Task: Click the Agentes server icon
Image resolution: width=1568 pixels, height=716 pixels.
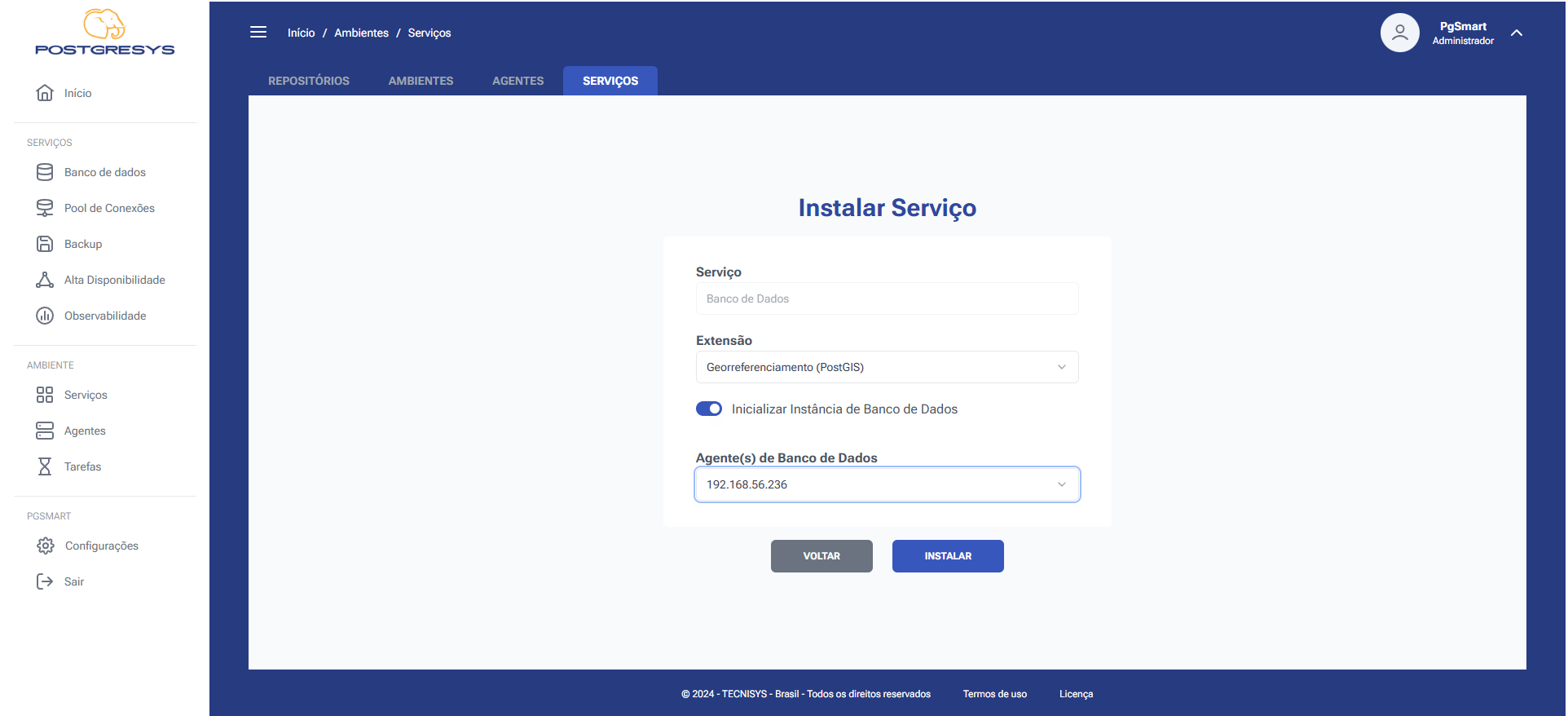Action: click(45, 431)
